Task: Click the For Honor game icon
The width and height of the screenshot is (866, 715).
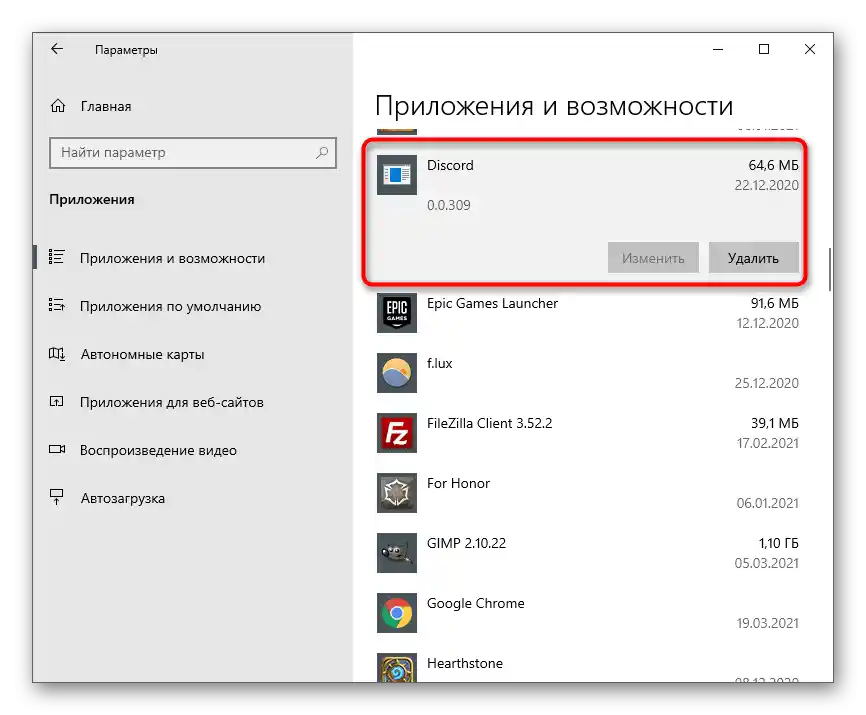Action: coord(397,493)
